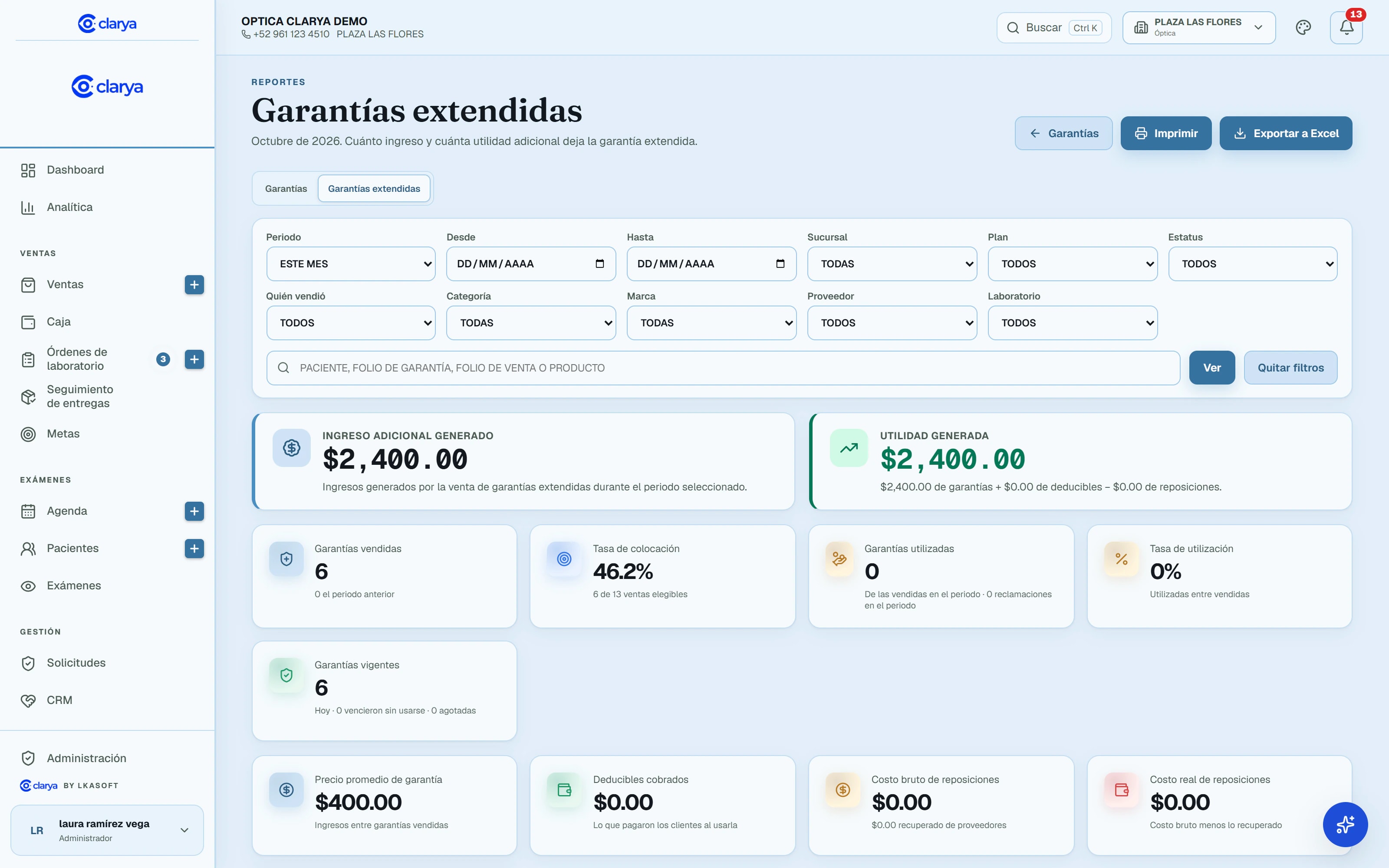Open the Marca dropdown
The image size is (1389, 868).
pyautogui.click(x=711, y=323)
